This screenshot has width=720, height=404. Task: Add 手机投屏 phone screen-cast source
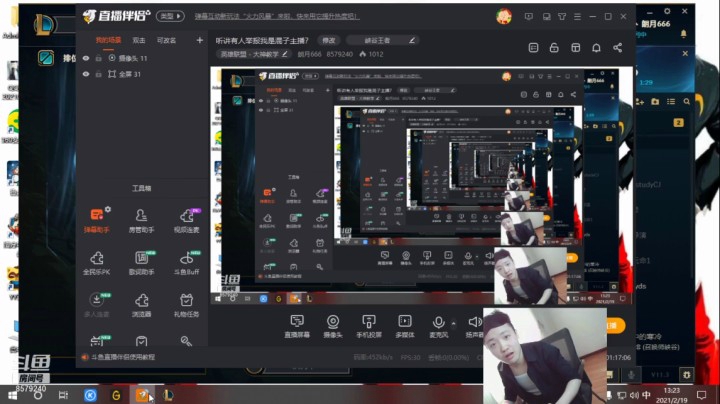pyautogui.click(x=369, y=326)
